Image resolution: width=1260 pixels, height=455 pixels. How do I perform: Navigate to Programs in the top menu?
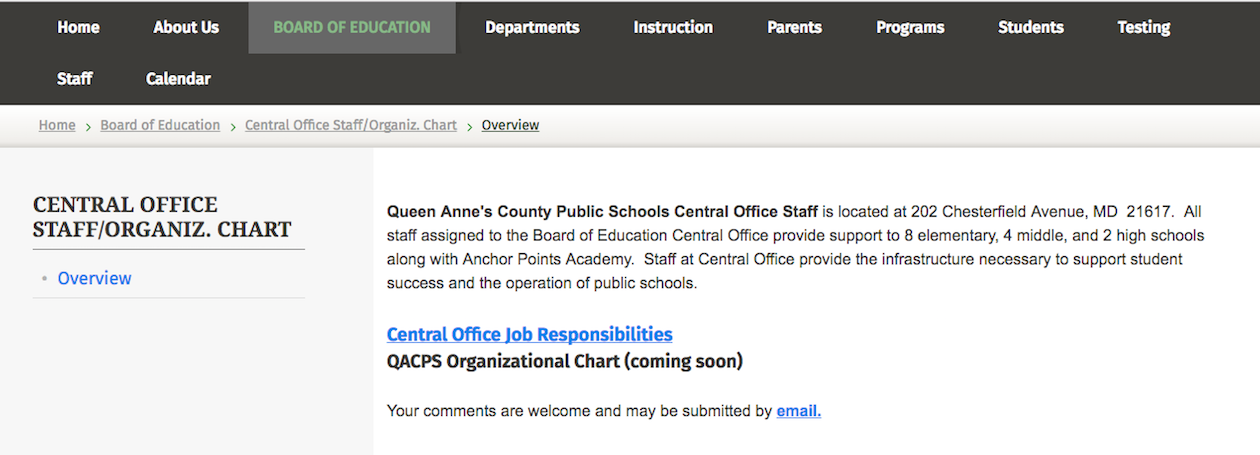(x=910, y=28)
